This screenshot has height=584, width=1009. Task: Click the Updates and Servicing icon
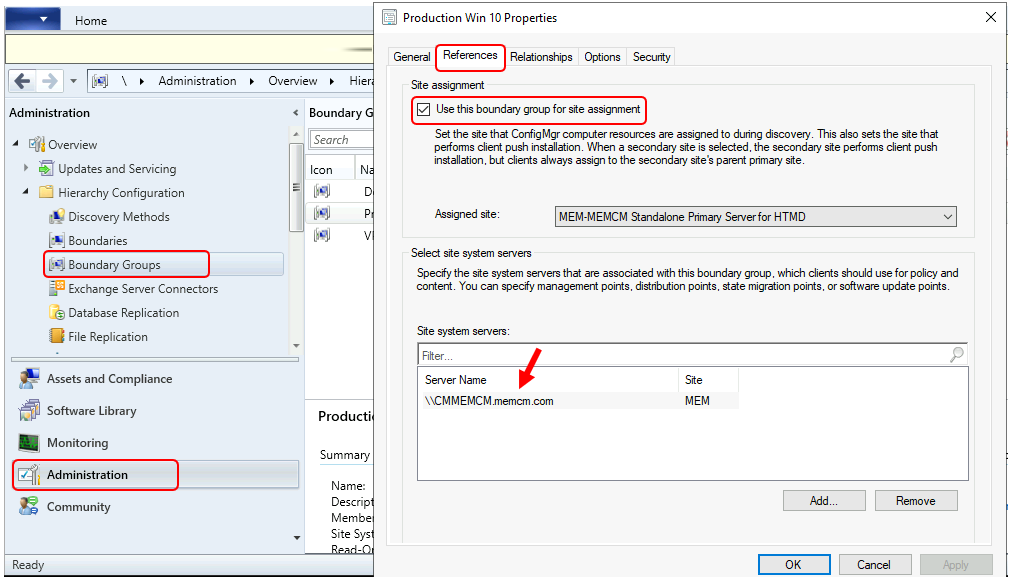(46, 169)
